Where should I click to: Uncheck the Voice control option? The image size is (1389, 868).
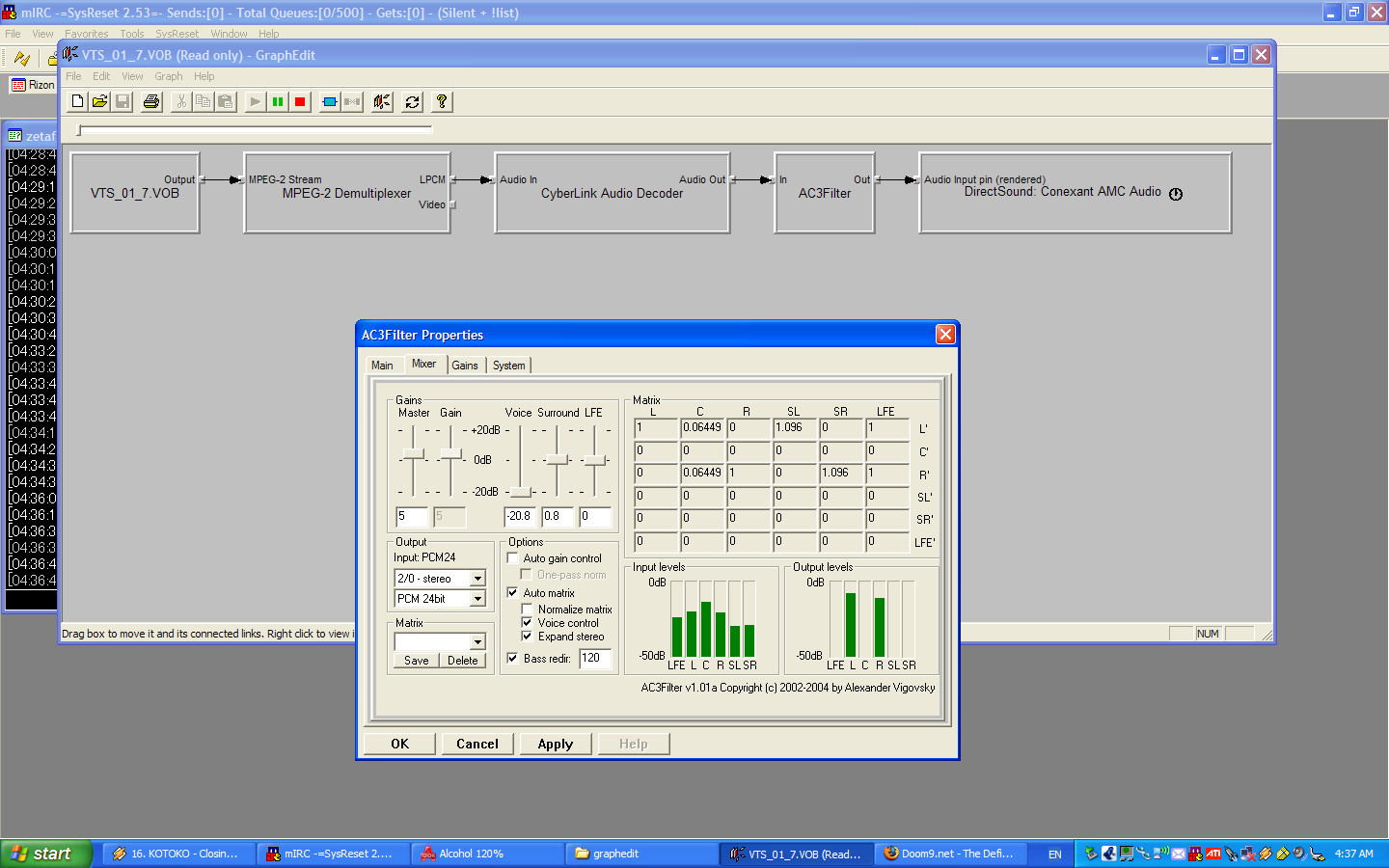tap(528, 623)
